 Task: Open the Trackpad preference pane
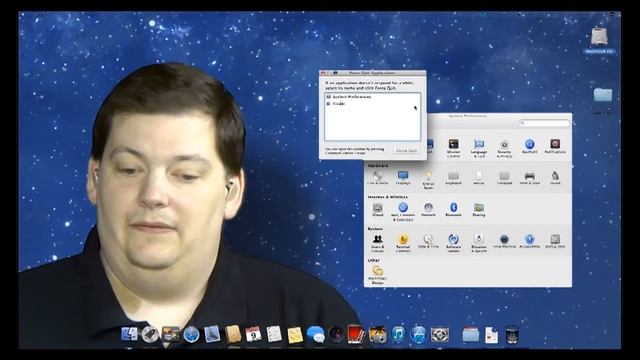point(504,178)
